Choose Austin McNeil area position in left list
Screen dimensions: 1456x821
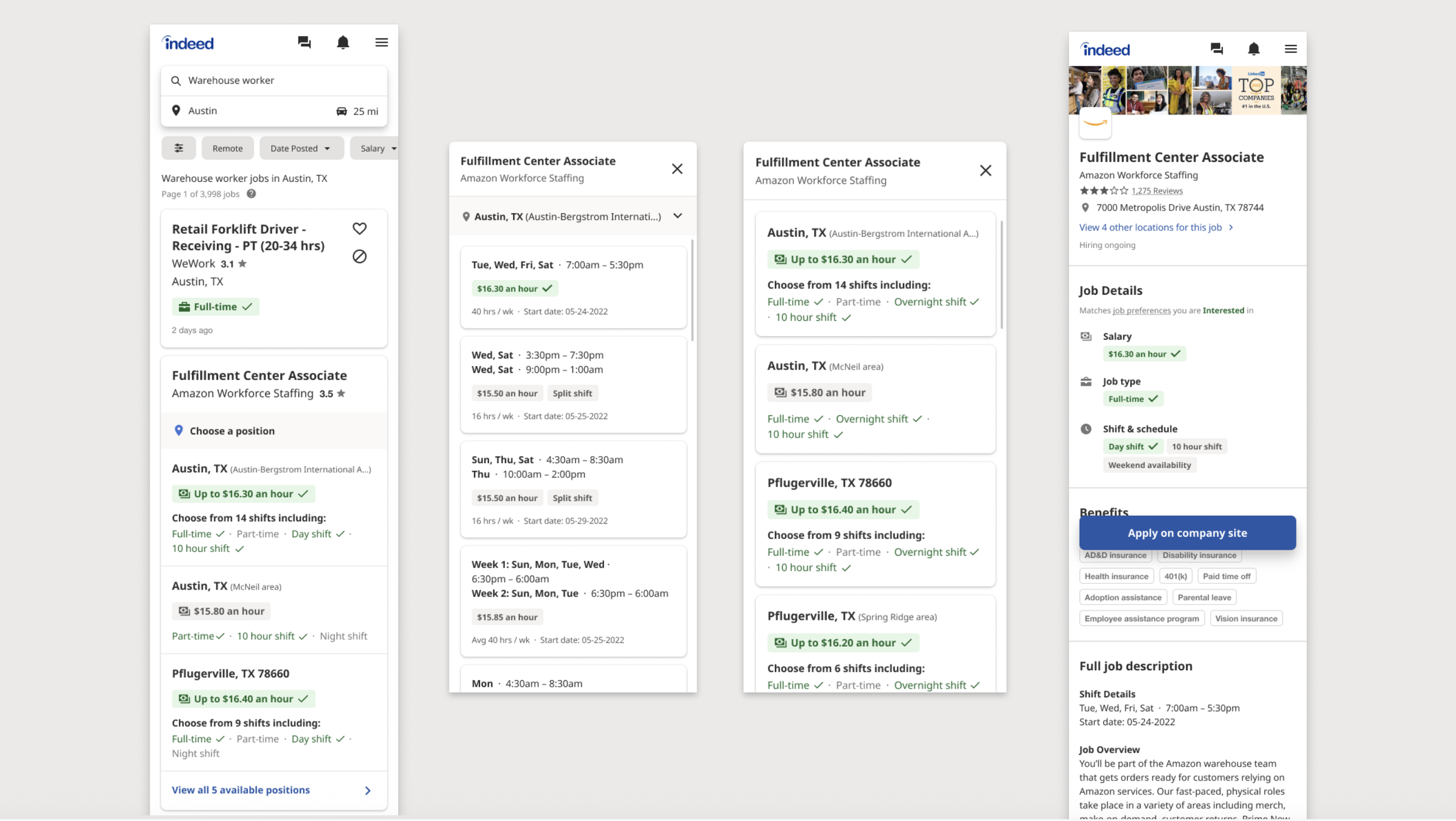[274, 610]
